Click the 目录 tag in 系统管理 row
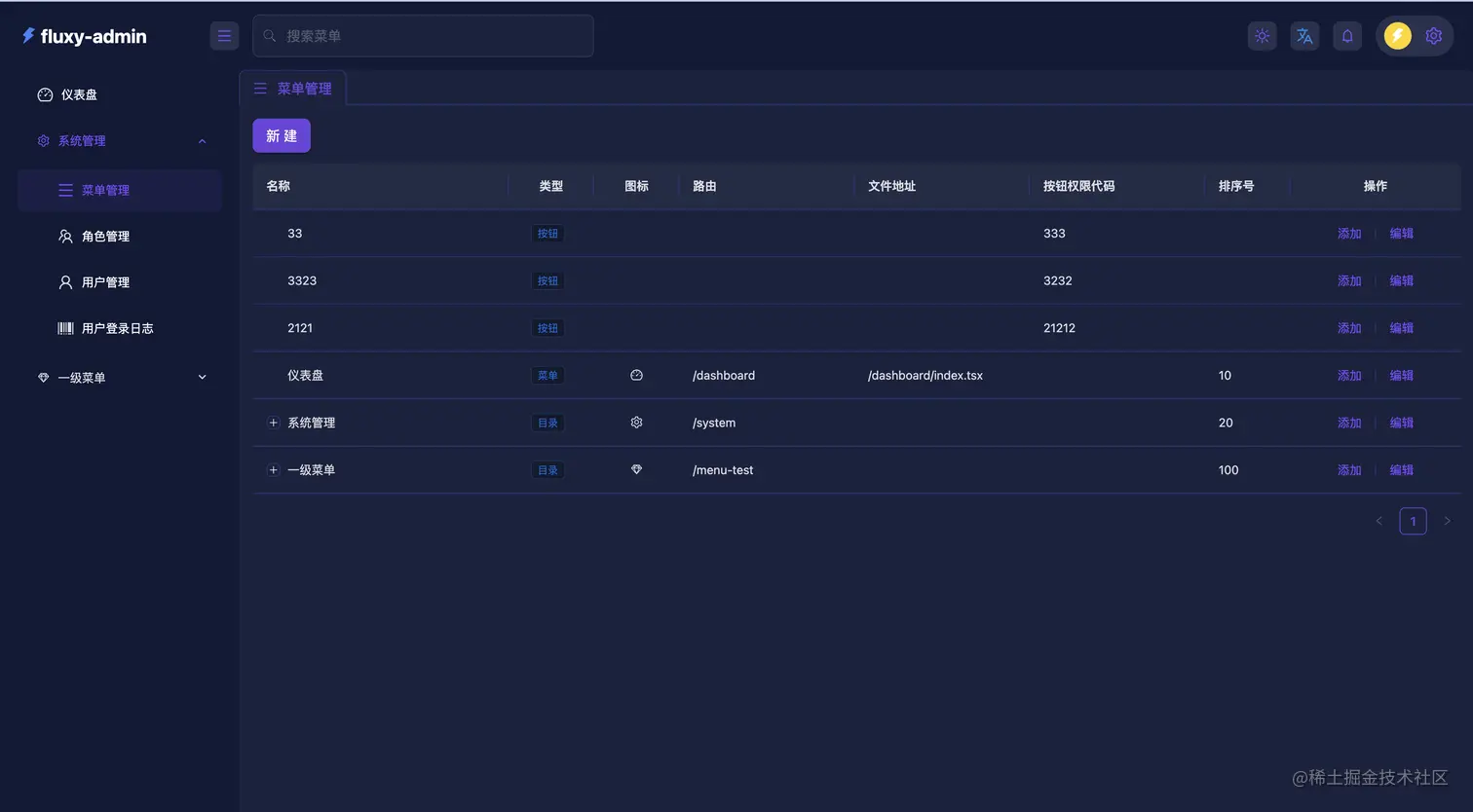The height and width of the screenshot is (812, 1473). pos(548,423)
